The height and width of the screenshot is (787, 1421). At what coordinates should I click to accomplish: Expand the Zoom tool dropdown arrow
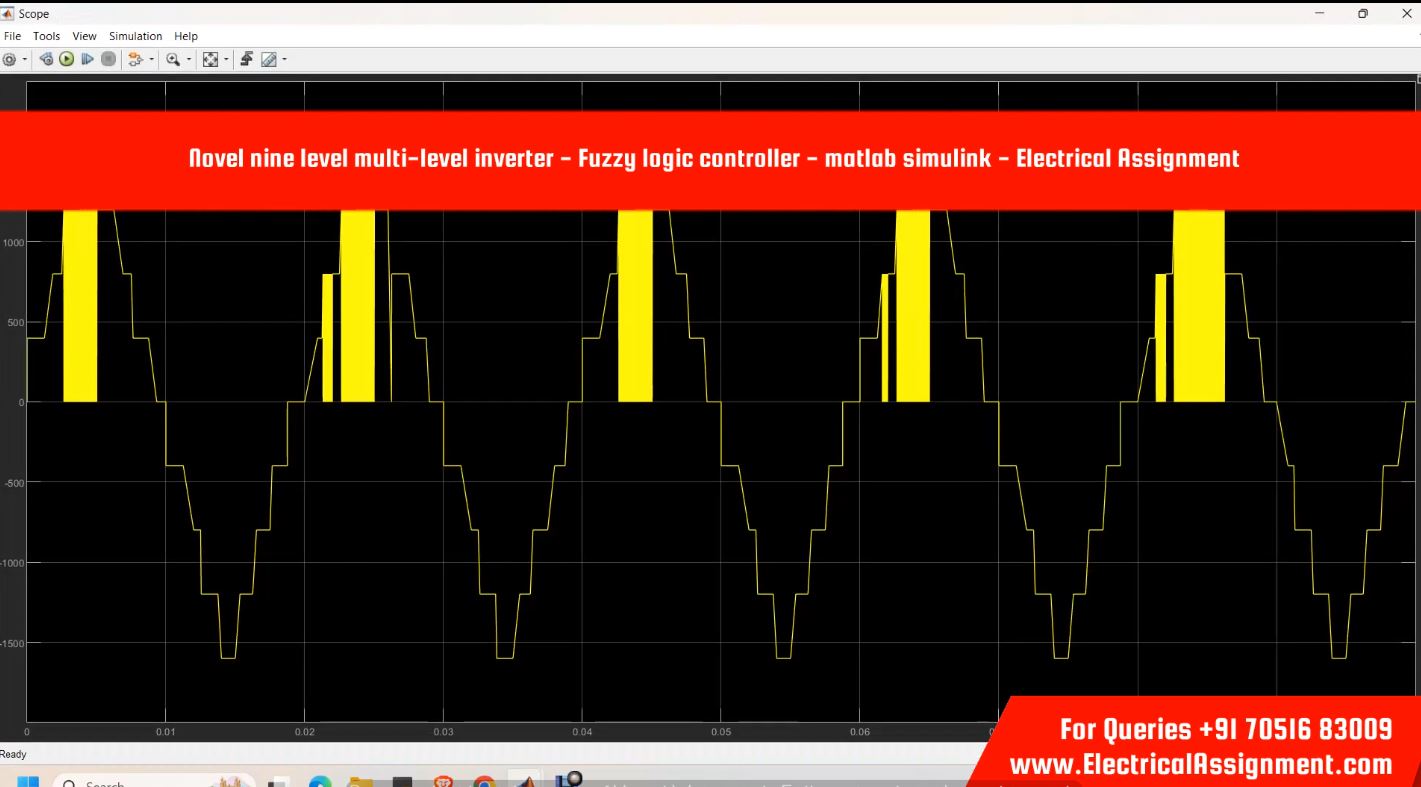pos(188,59)
